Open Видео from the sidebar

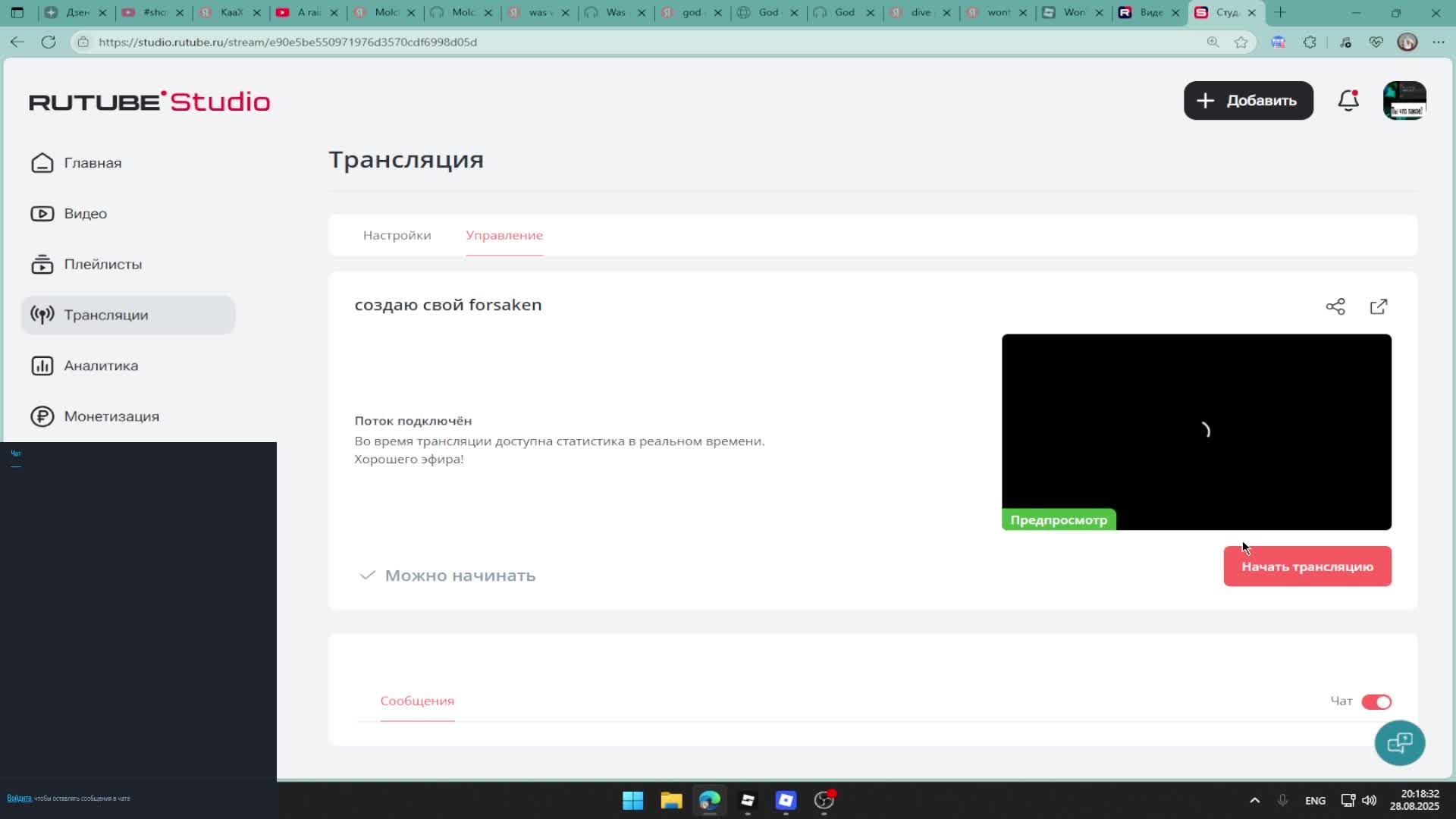tap(85, 213)
